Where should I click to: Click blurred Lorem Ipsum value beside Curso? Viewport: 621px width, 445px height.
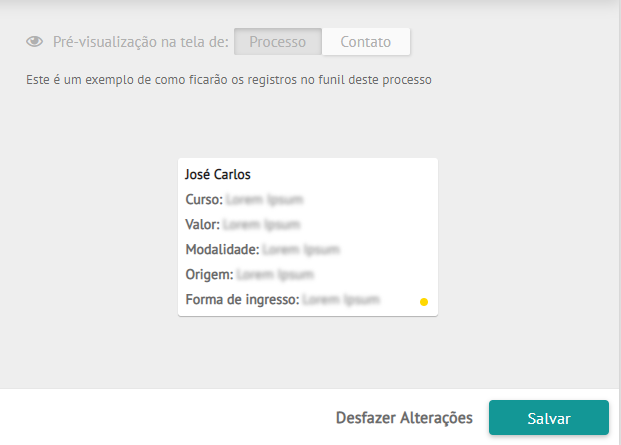pyautogui.click(x=265, y=200)
